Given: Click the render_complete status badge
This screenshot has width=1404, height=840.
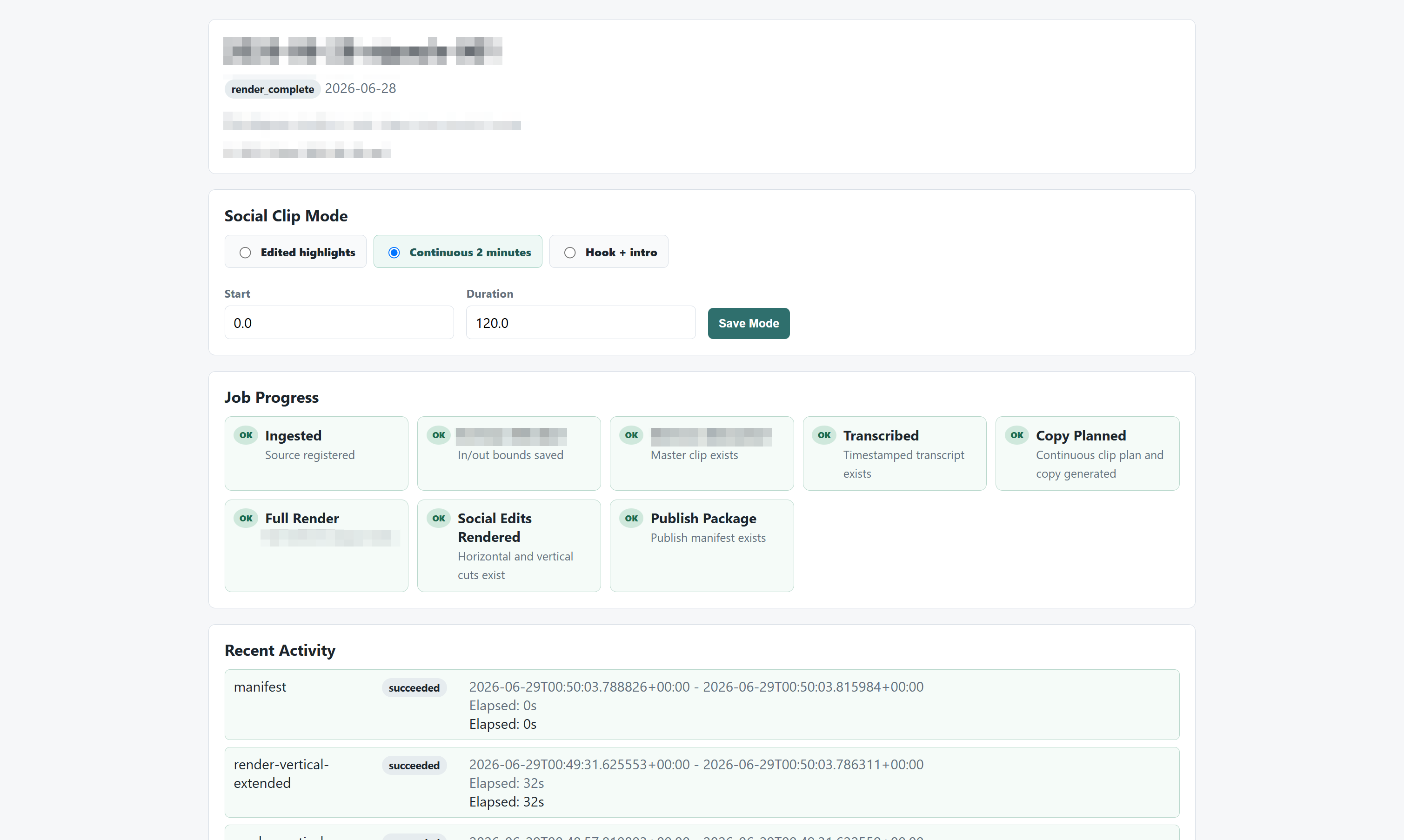Looking at the screenshot, I should 272,89.
